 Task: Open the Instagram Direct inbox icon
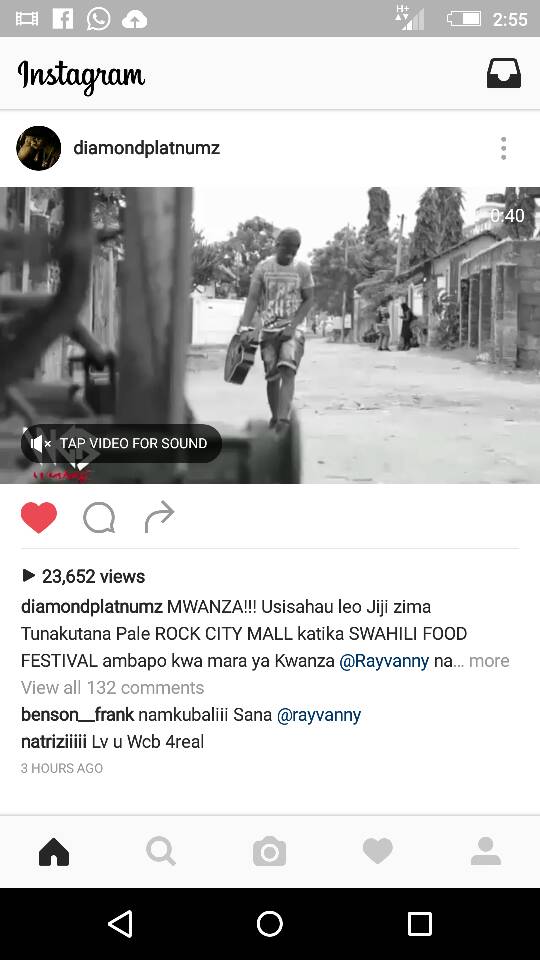point(503,73)
